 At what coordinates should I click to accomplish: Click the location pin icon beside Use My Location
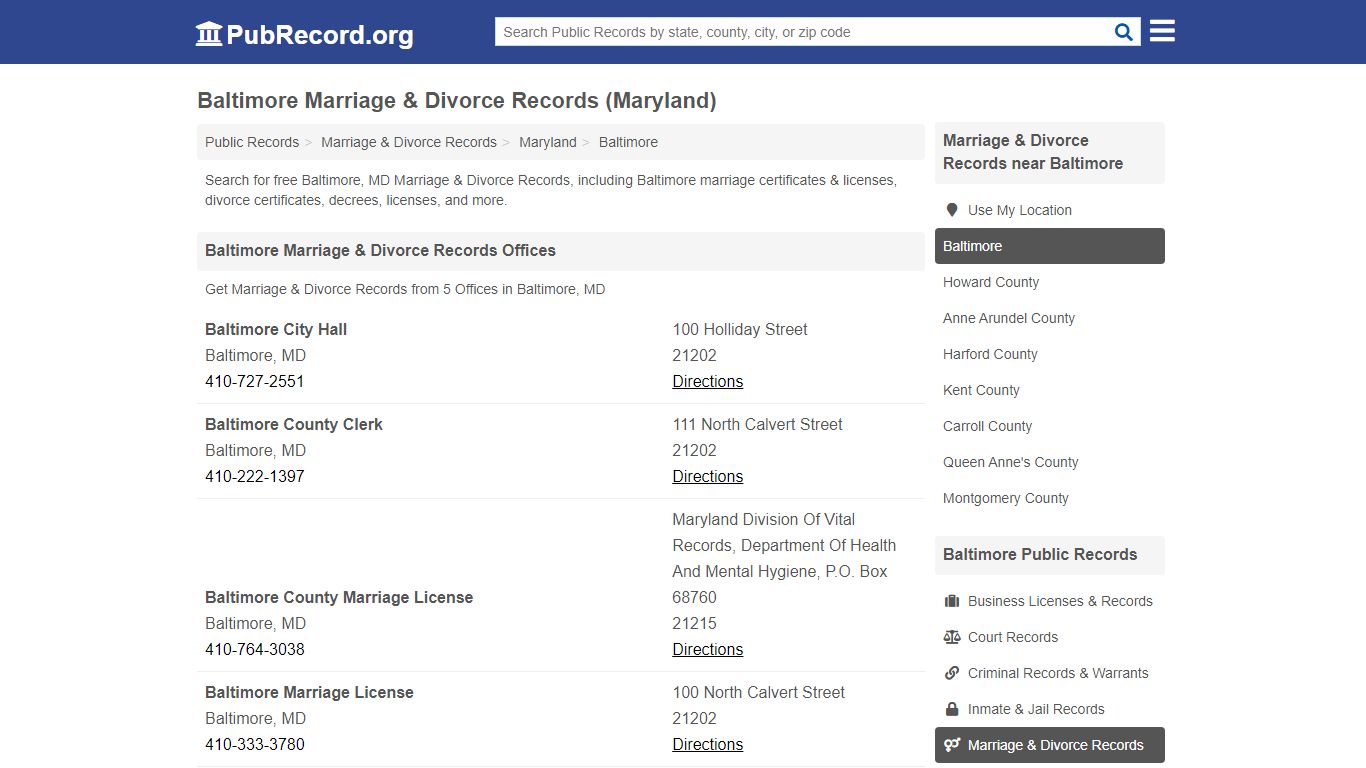[x=952, y=210]
